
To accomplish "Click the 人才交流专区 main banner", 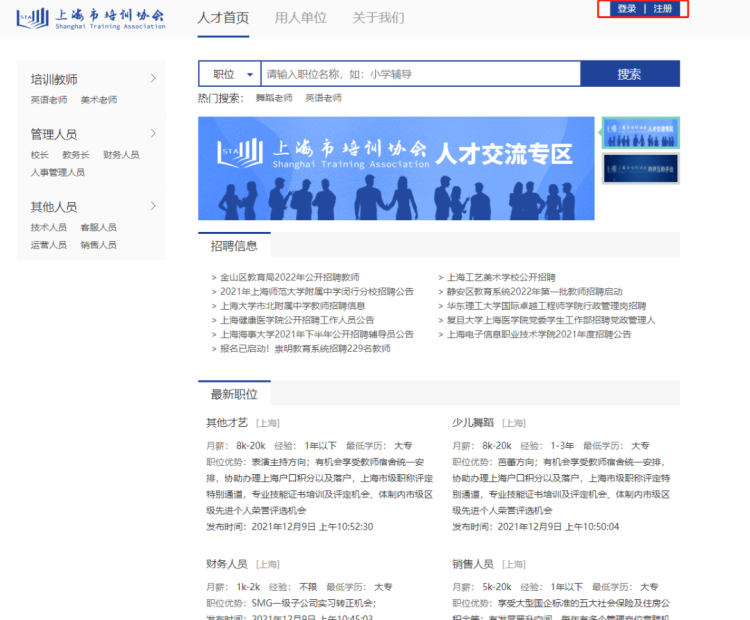I will coord(396,168).
